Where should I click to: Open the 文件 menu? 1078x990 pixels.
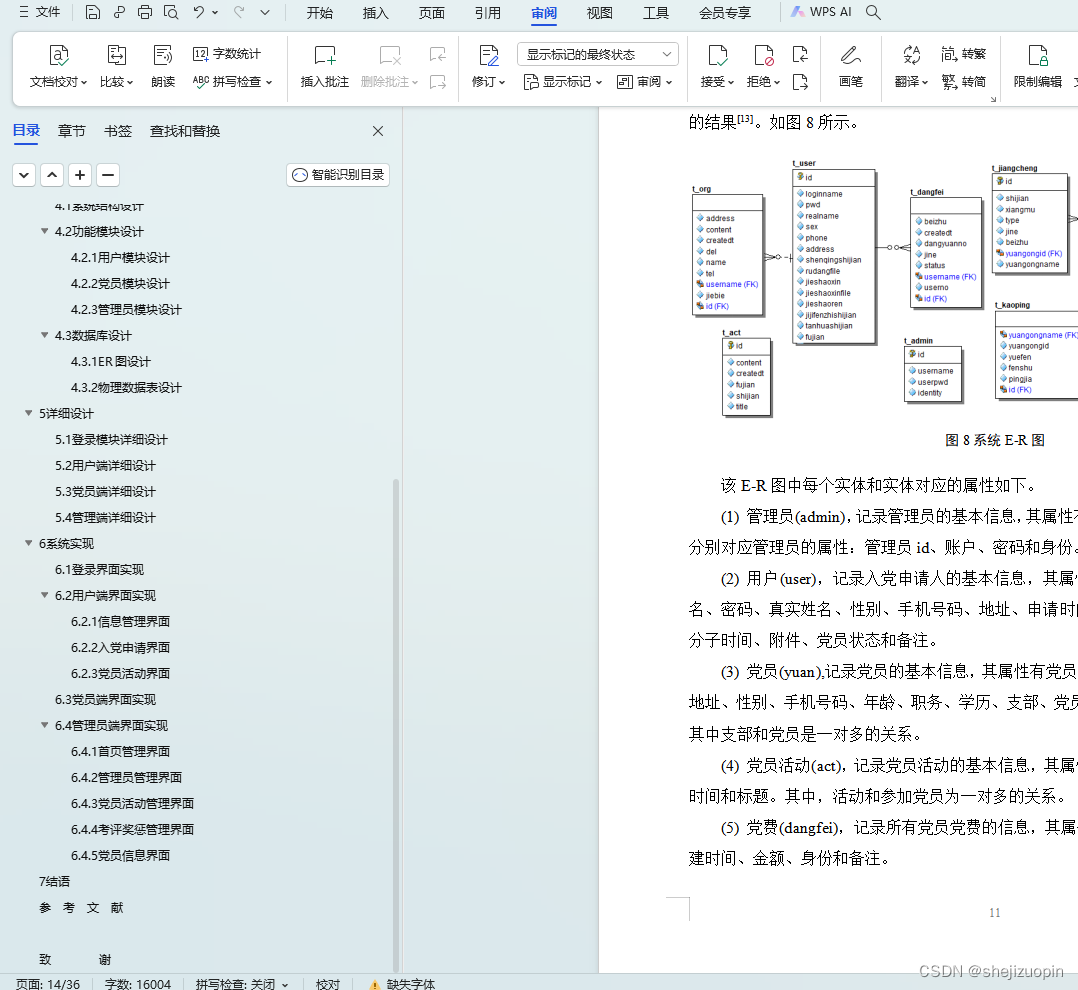click(x=39, y=12)
